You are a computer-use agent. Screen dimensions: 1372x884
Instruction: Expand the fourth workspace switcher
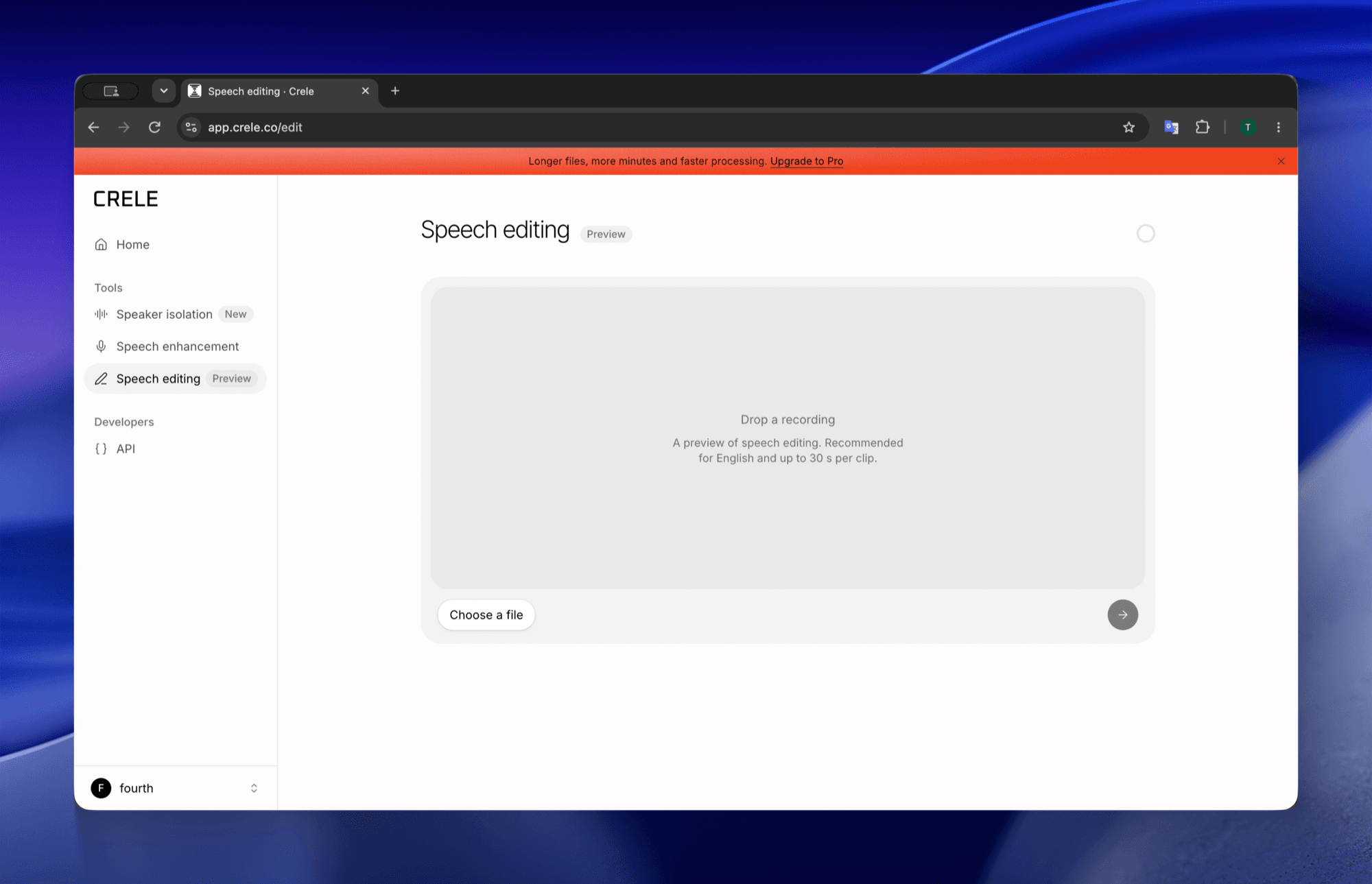tap(176, 789)
